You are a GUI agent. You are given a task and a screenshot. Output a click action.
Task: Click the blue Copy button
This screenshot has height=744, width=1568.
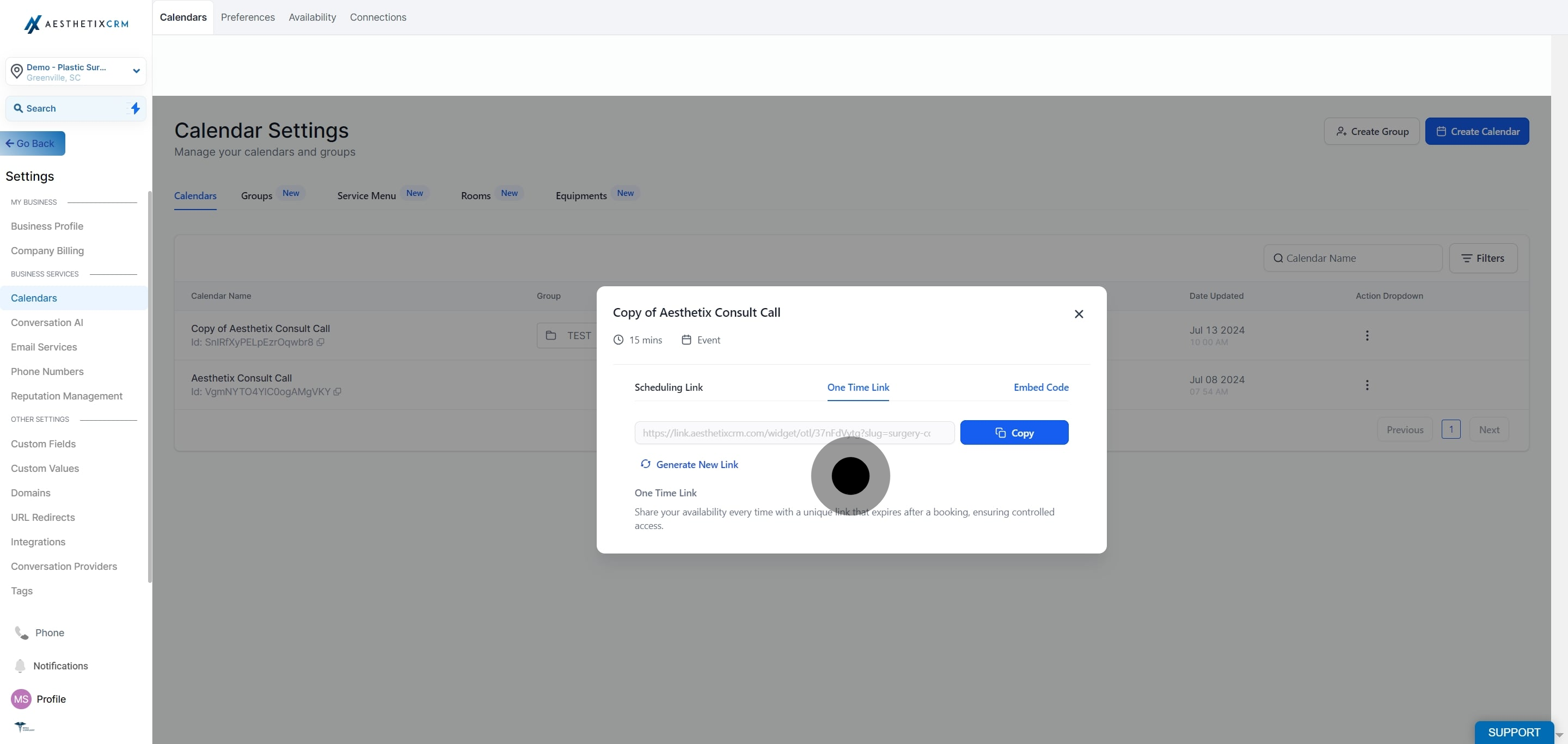(x=1014, y=433)
